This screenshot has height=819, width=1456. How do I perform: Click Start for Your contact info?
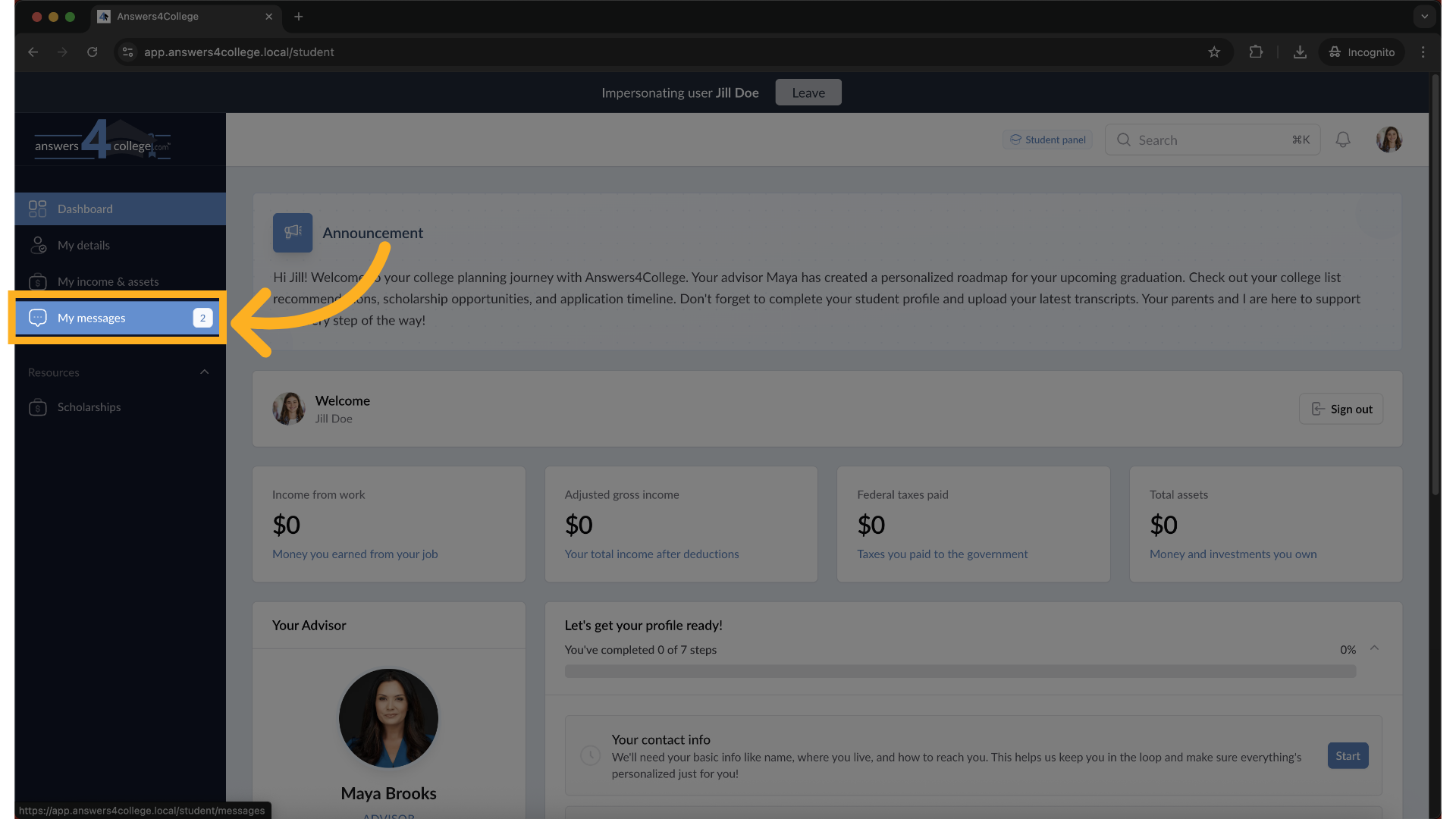coord(1348,755)
